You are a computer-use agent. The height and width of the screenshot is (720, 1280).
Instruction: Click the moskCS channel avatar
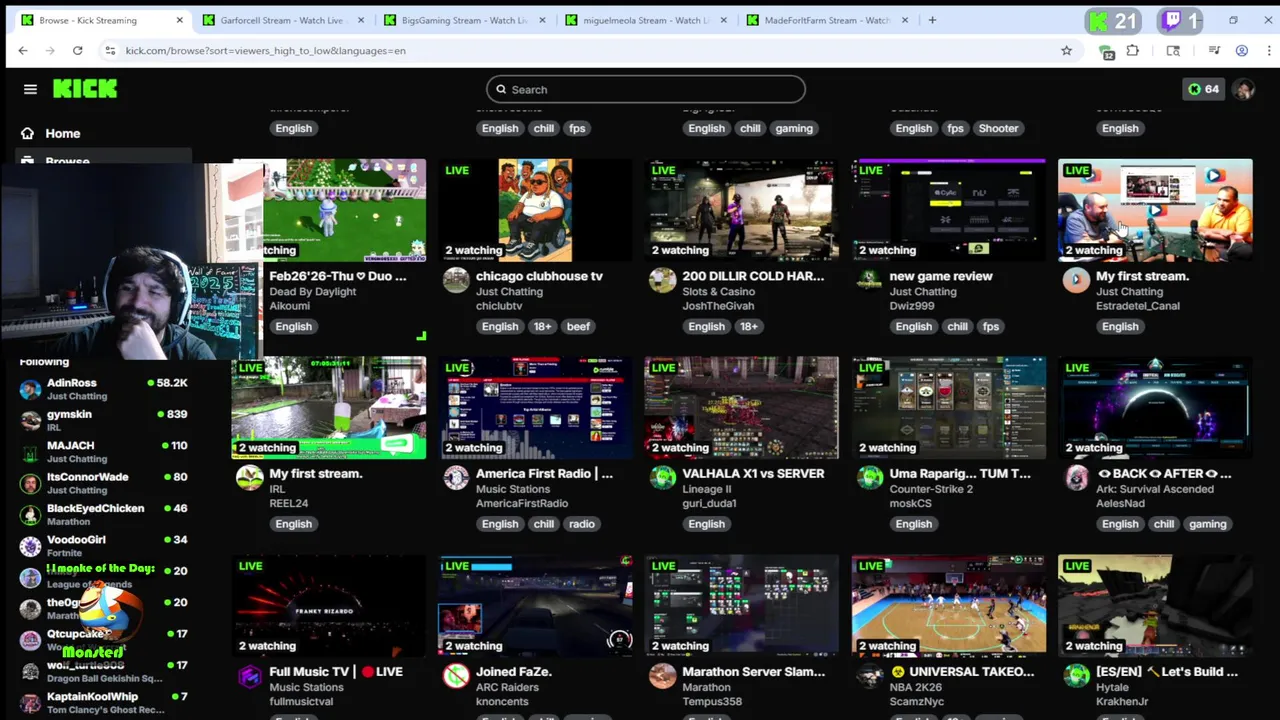[x=869, y=478]
